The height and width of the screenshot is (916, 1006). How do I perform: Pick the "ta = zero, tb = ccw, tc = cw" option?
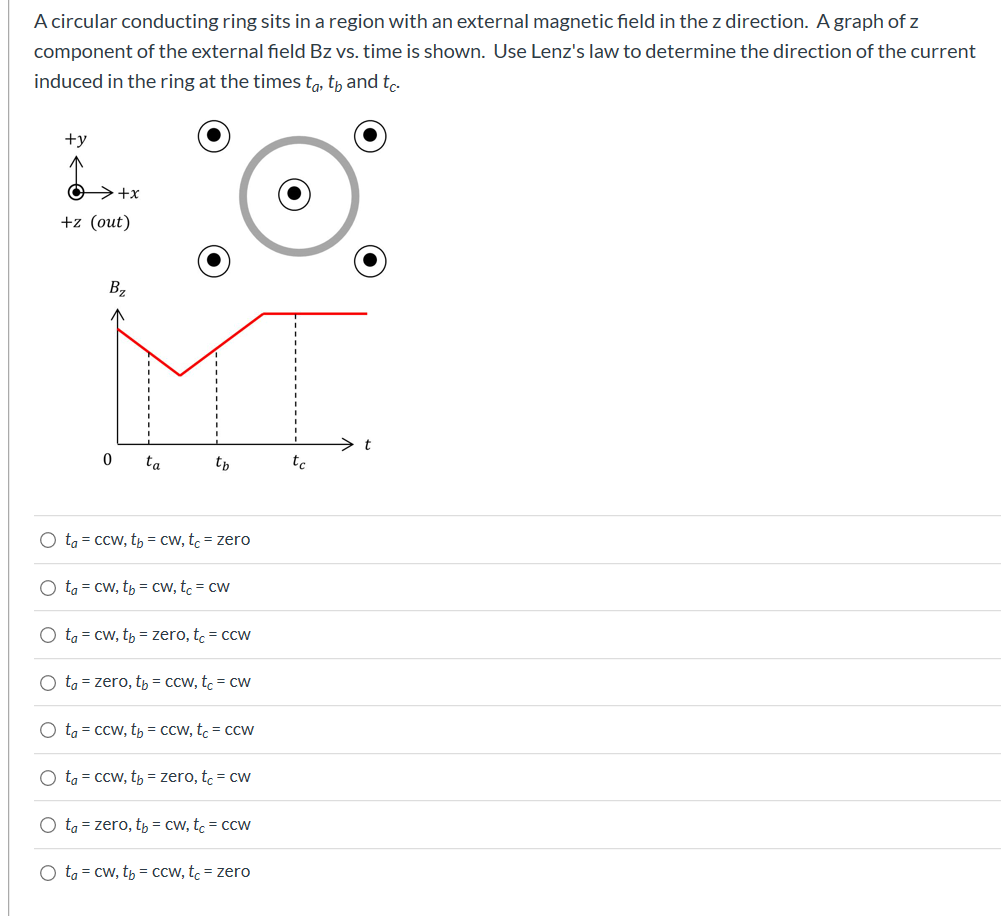[47, 682]
